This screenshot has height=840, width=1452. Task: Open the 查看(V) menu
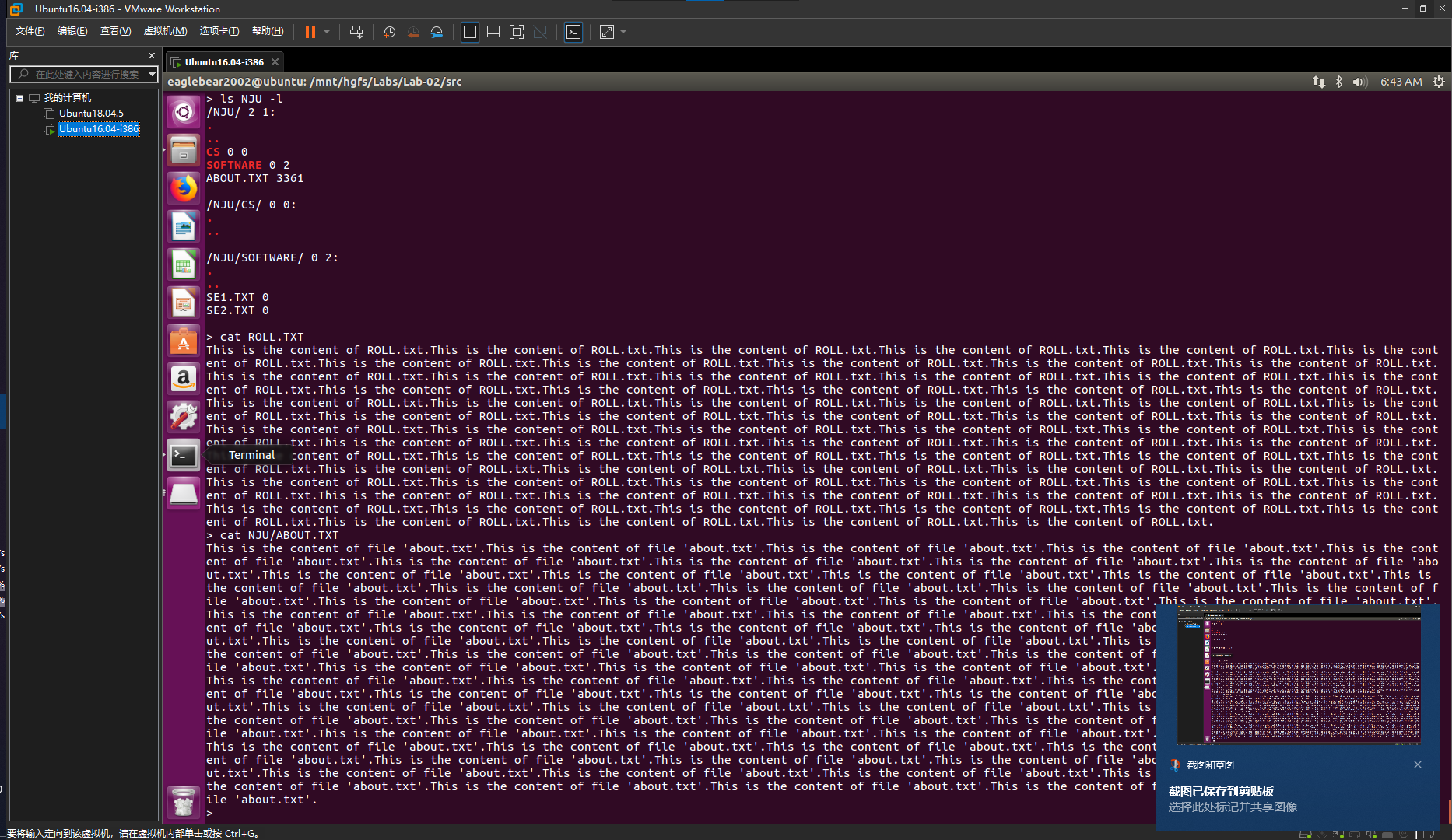coord(115,31)
